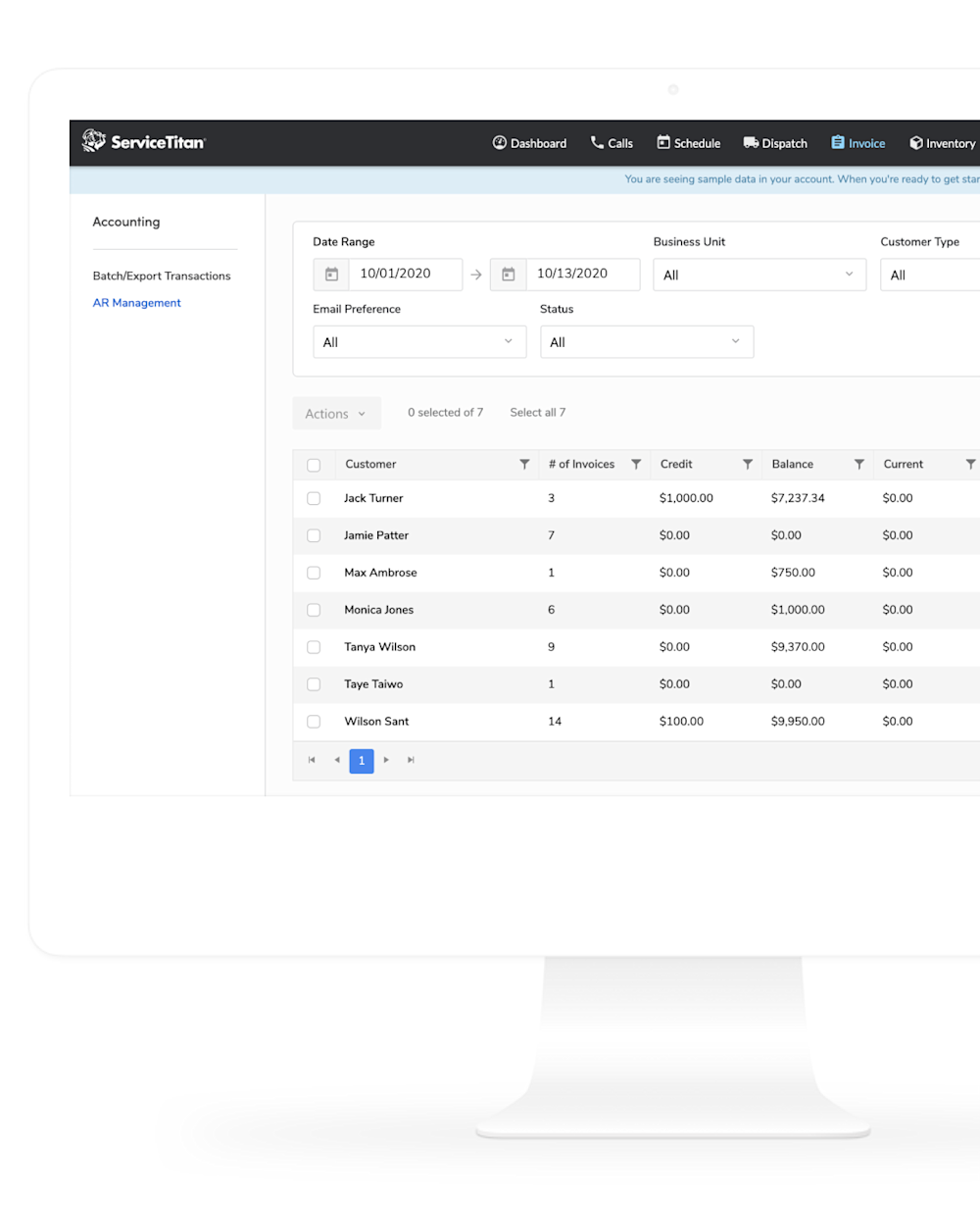Click the ServiceTitan logo

click(143, 141)
